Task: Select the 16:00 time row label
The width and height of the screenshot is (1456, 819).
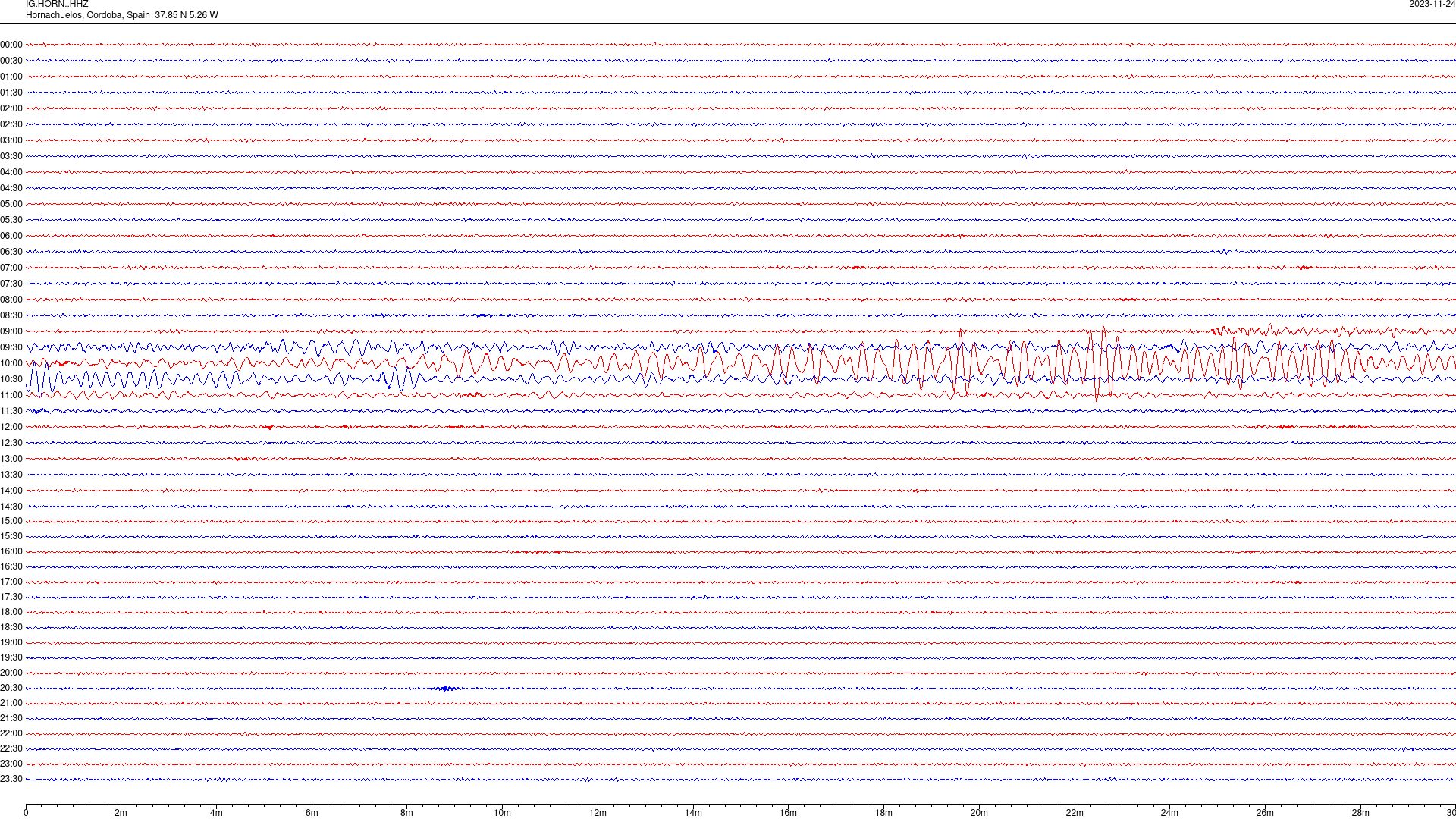Action: 11,551
